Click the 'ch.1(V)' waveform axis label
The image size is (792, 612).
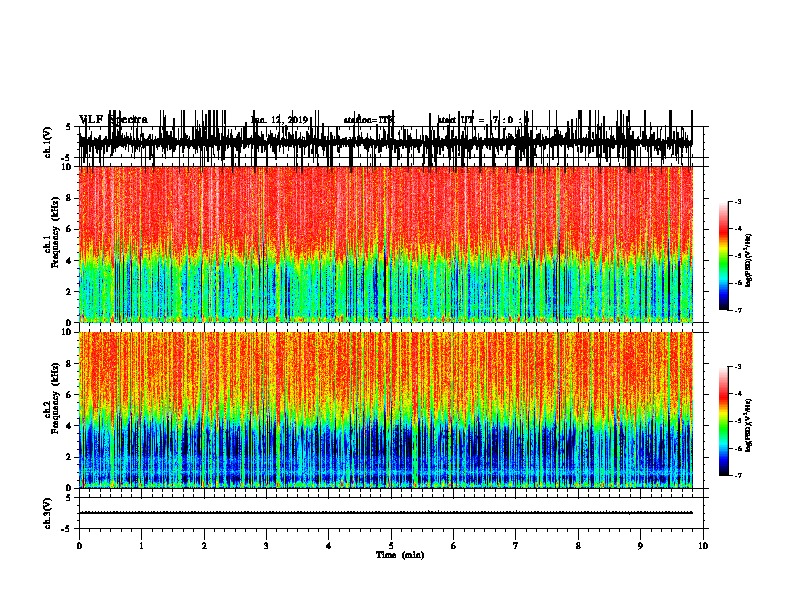47,142
